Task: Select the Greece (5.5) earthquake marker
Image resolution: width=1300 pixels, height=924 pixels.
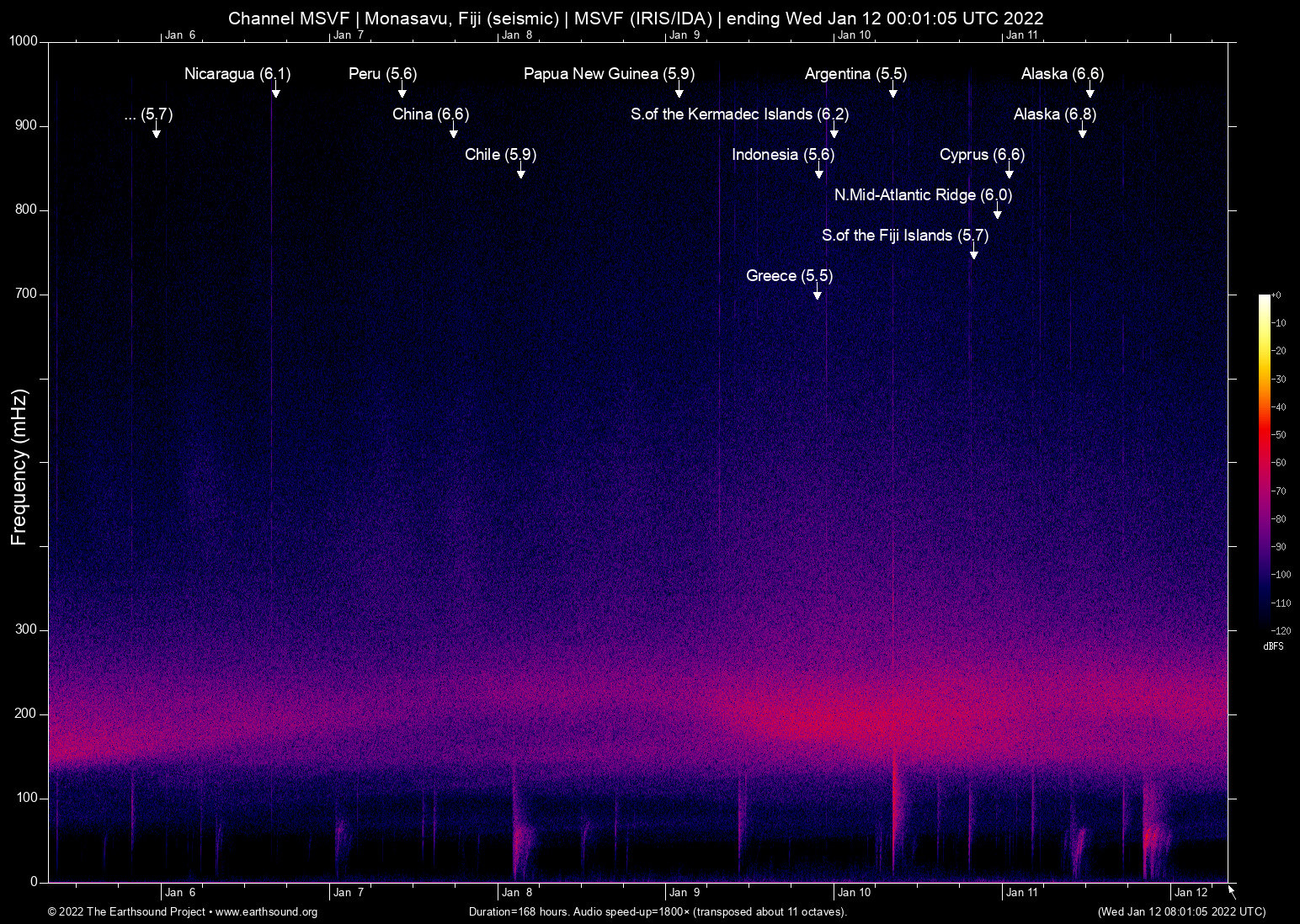Action: tap(788, 276)
